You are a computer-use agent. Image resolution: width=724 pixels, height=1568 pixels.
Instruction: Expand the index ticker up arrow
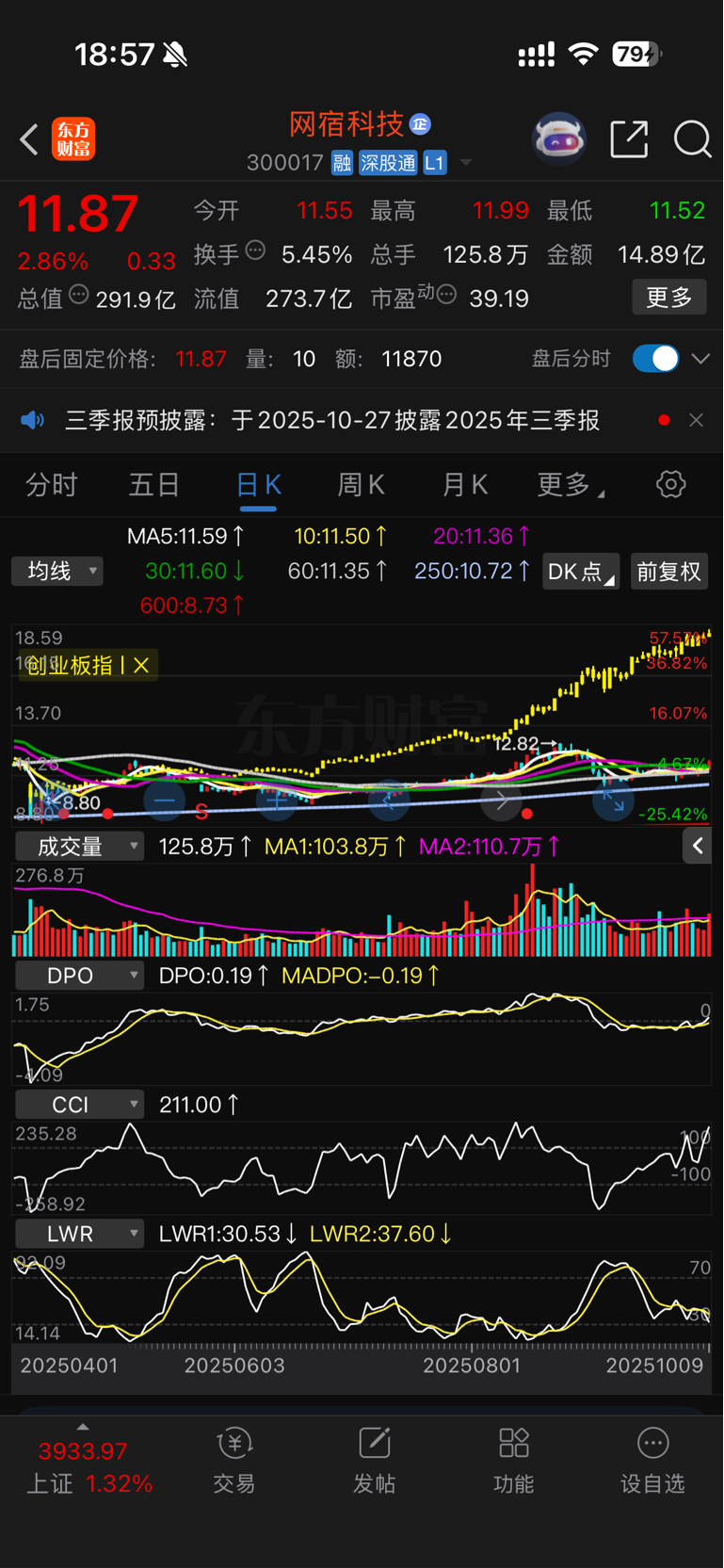pos(83,1427)
